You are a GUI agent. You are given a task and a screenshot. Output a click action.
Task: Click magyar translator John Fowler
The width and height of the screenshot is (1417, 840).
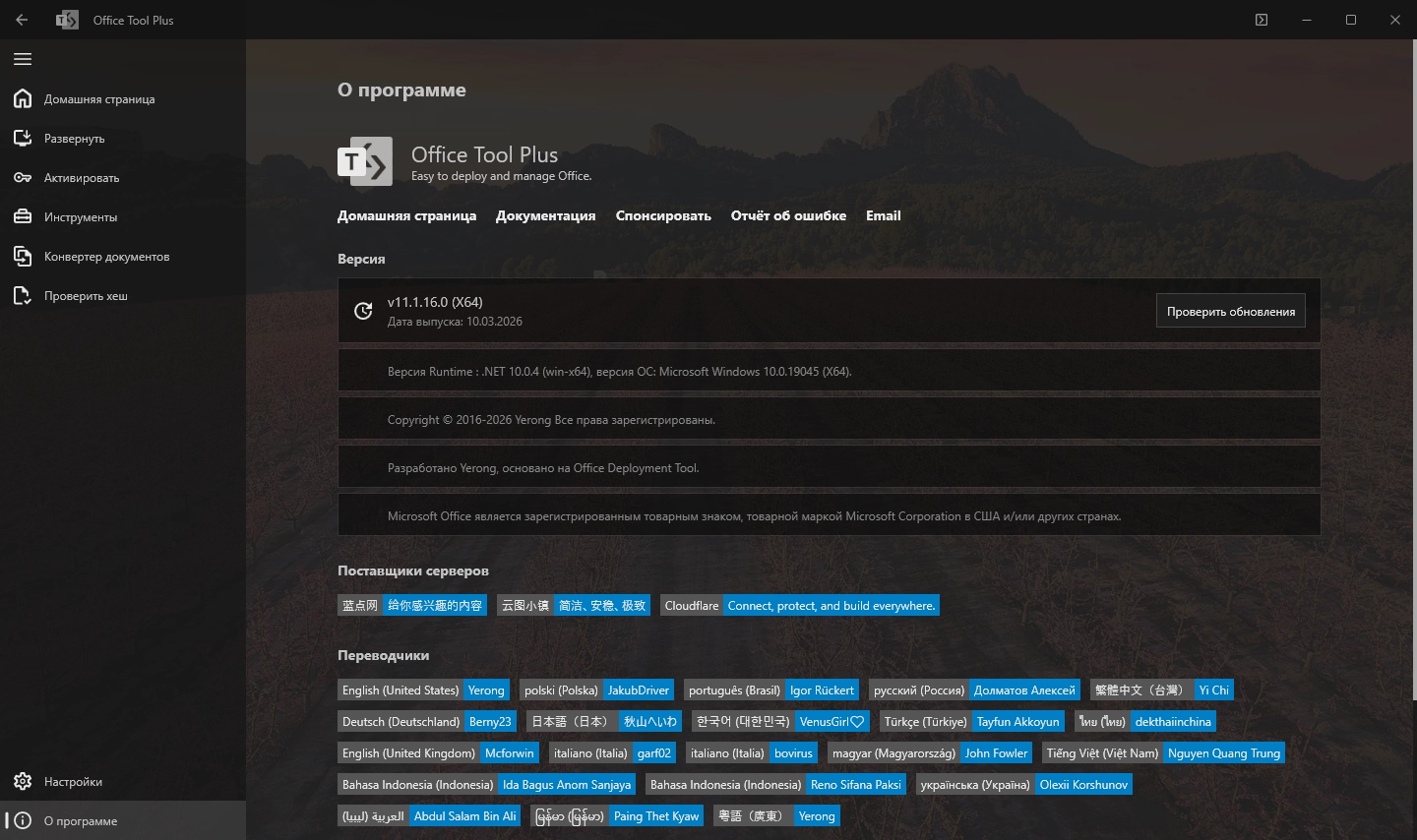click(x=996, y=752)
